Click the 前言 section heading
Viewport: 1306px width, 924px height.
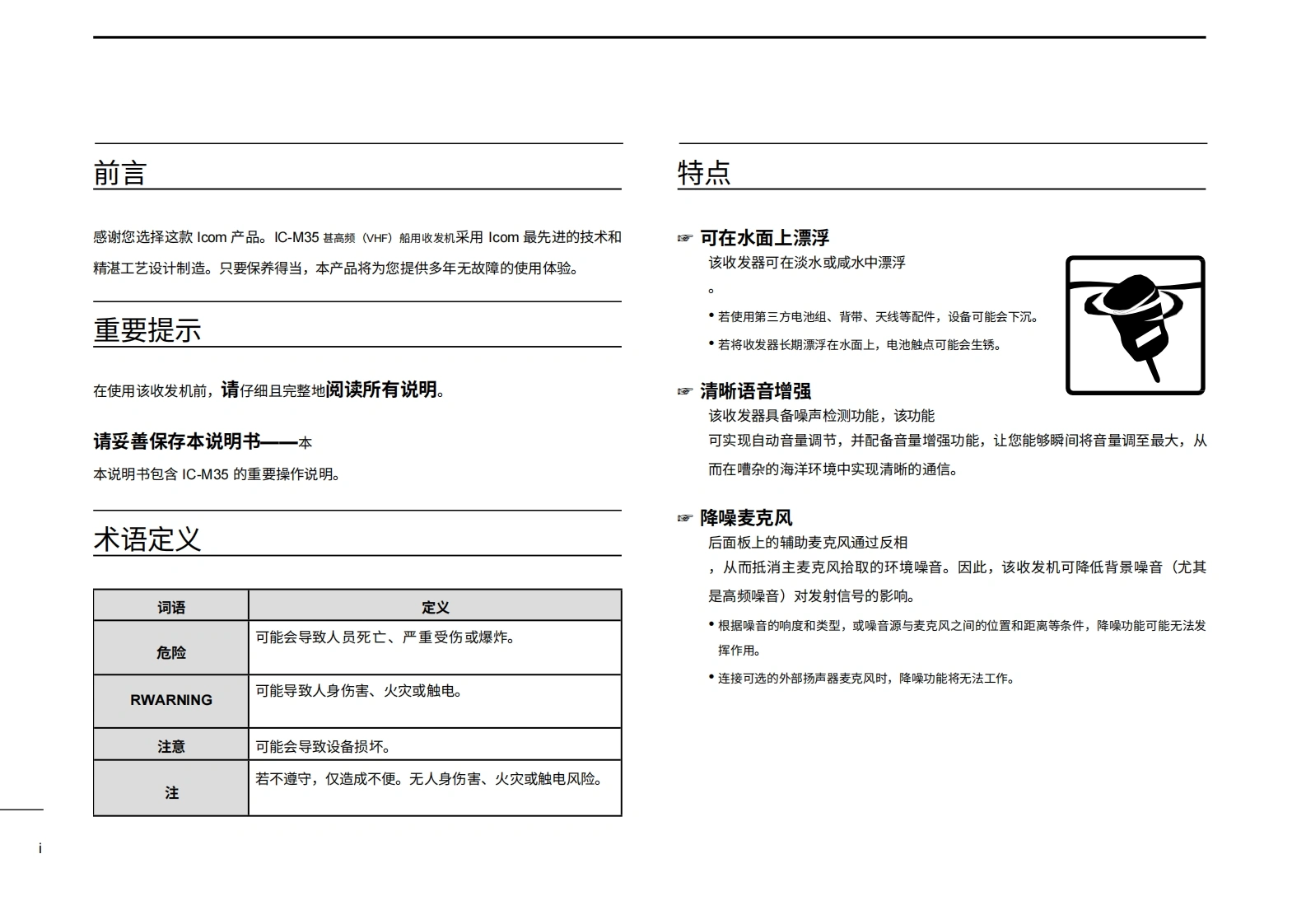coord(120,173)
